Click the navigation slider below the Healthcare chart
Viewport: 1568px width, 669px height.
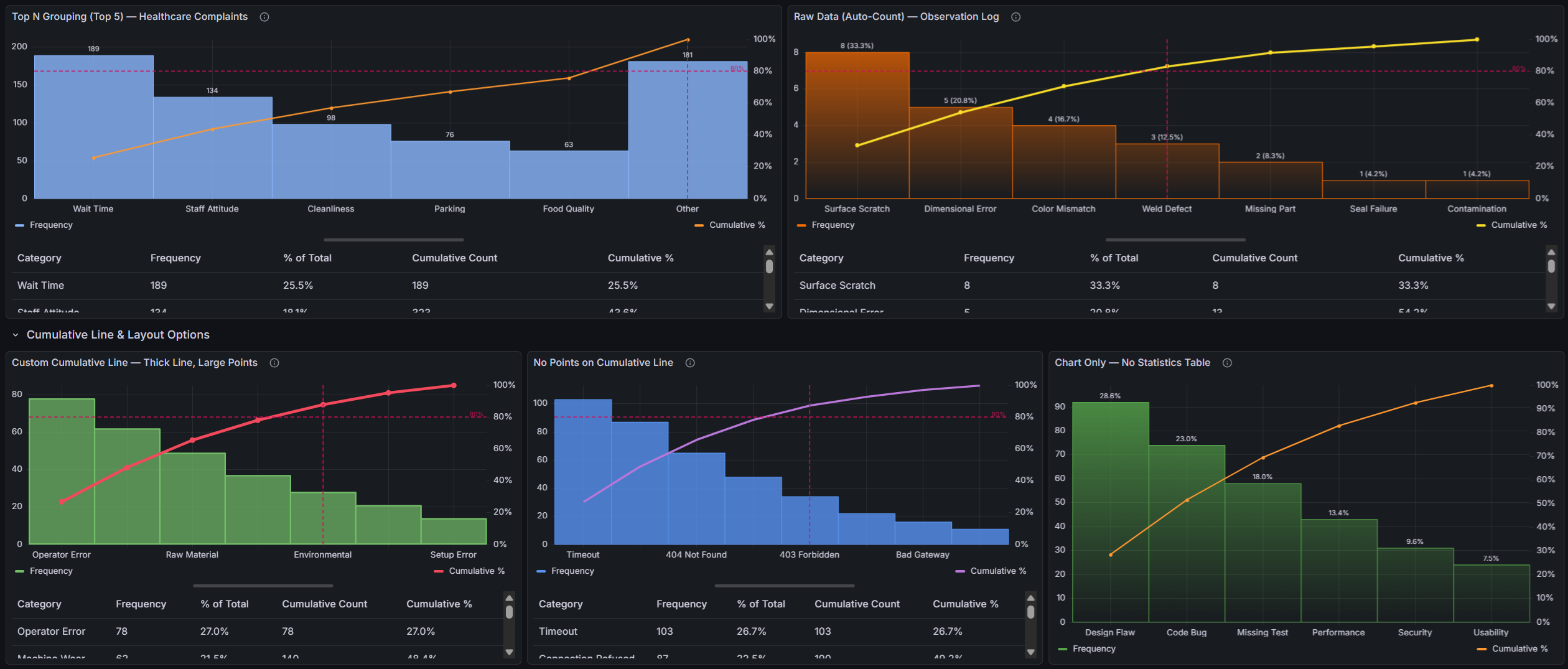click(393, 239)
